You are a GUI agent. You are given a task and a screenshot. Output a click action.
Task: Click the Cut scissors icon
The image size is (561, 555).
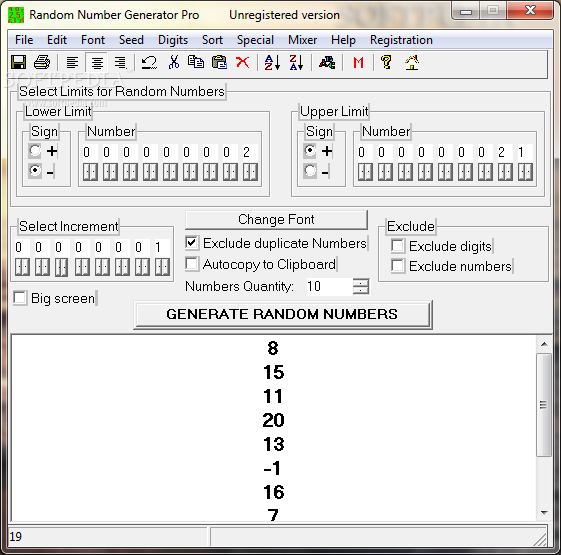point(174,63)
